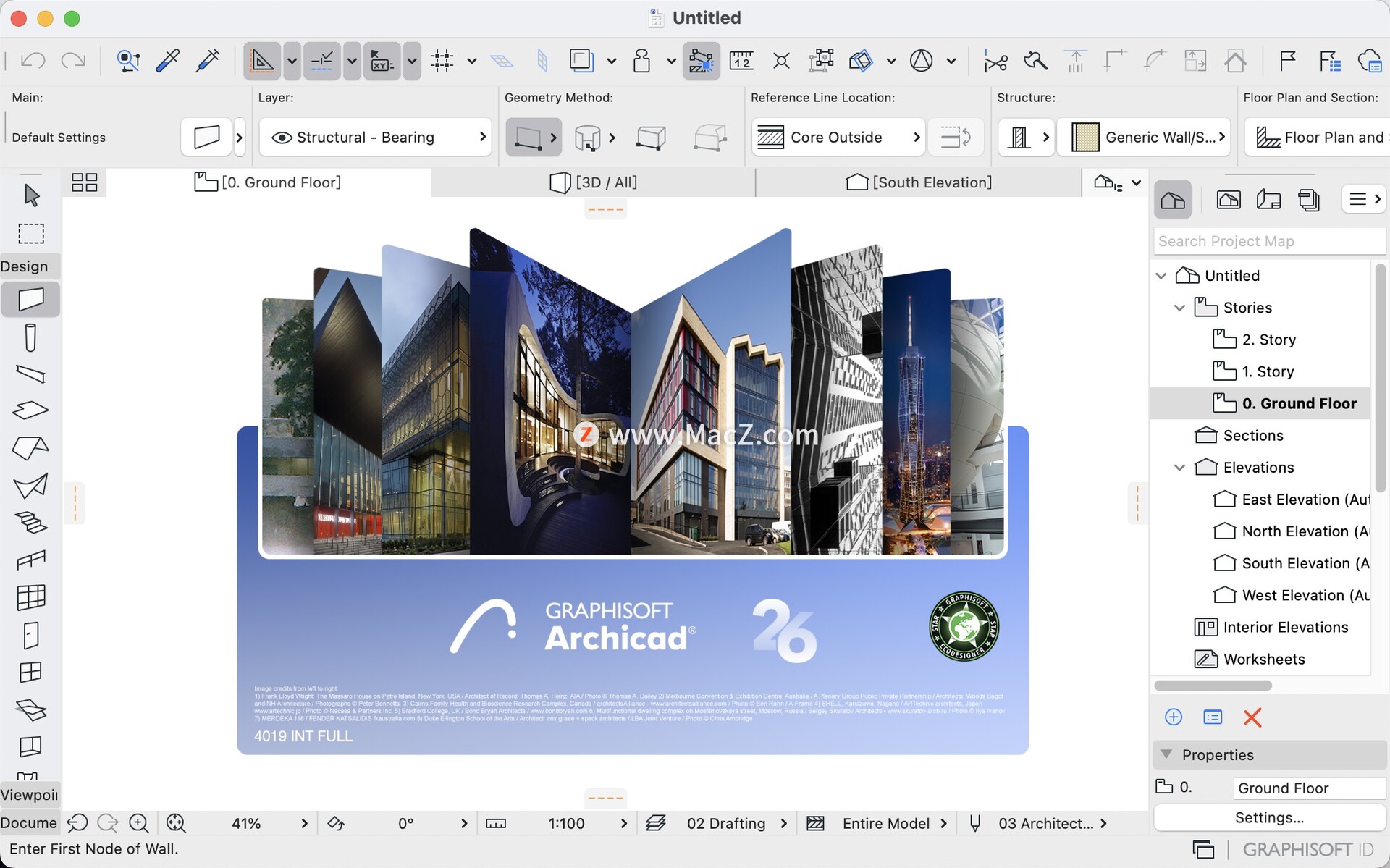The width and height of the screenshot is (1390, 868).
Task: Open the 1. Story floor plan
Action: [x=1268, y=371]
